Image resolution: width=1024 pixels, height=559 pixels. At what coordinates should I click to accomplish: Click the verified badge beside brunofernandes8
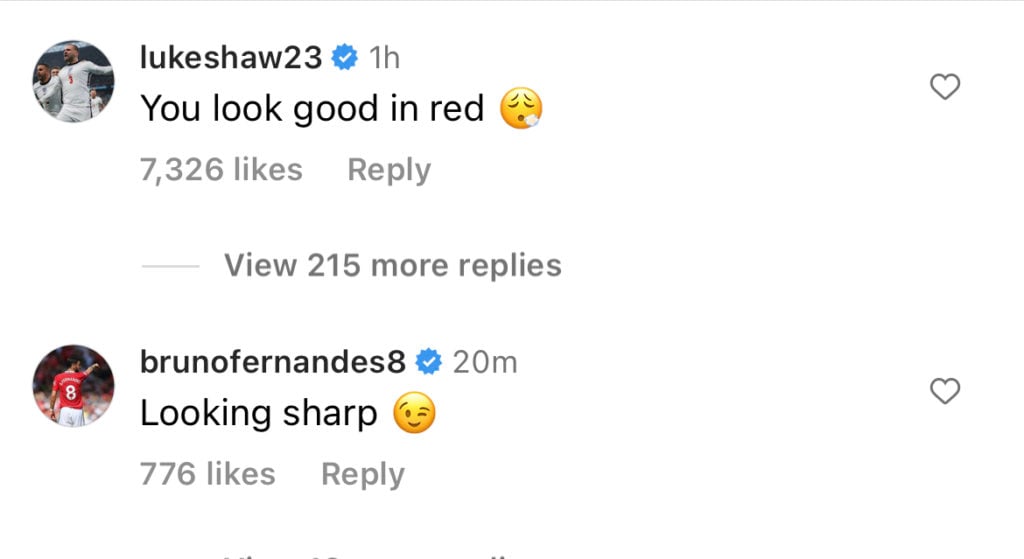pos(429,362)
